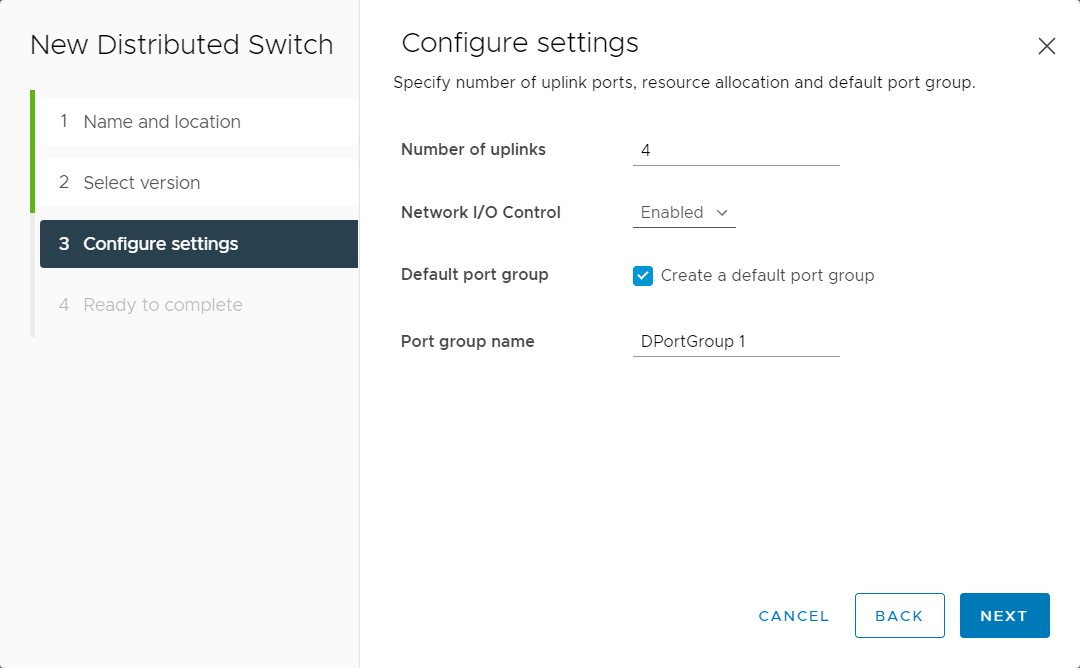Click the Network I/O Control label
This screenshot has height=668, width=1080.
[481, 212]
